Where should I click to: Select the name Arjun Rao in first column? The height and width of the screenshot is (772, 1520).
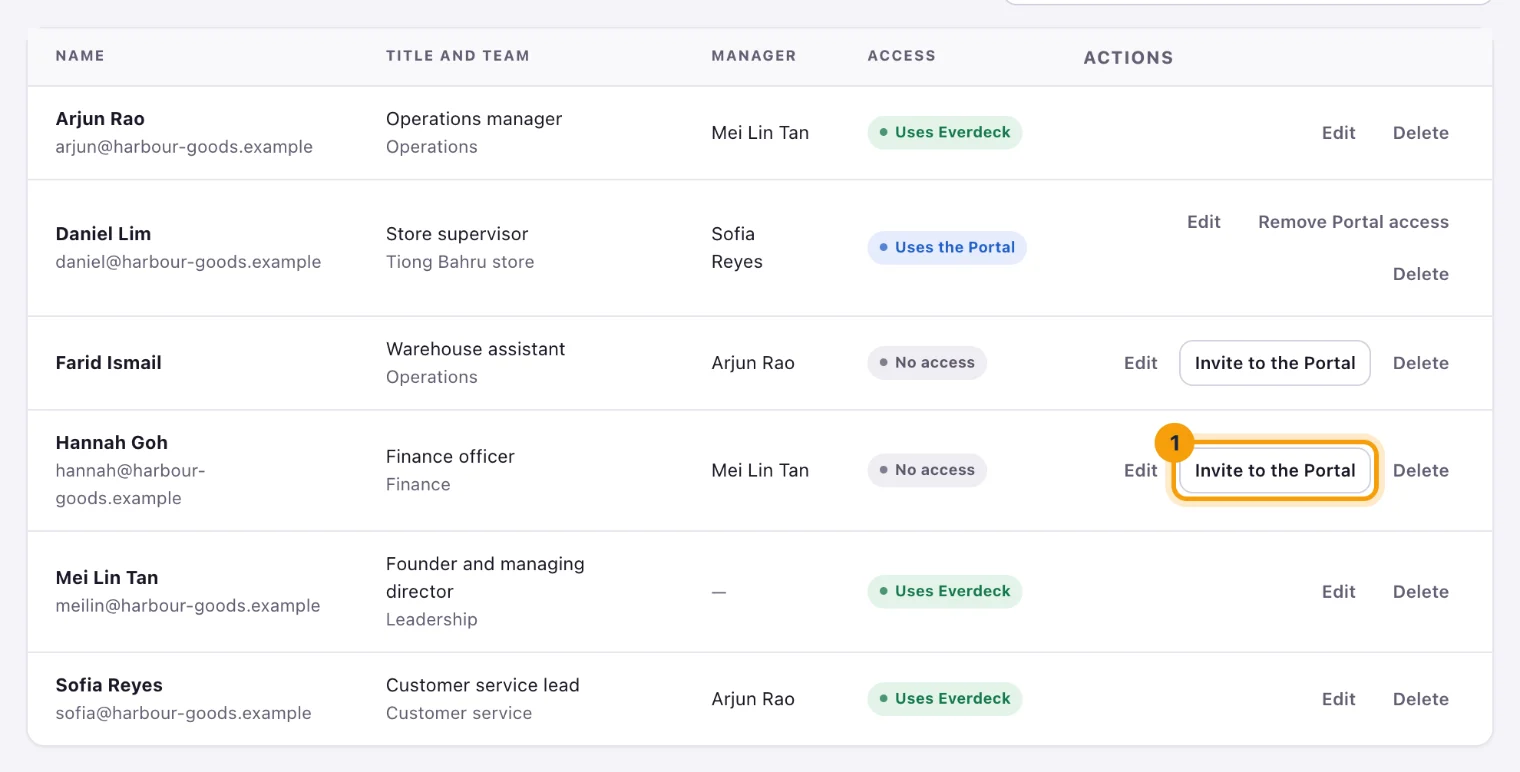(100, 119)
